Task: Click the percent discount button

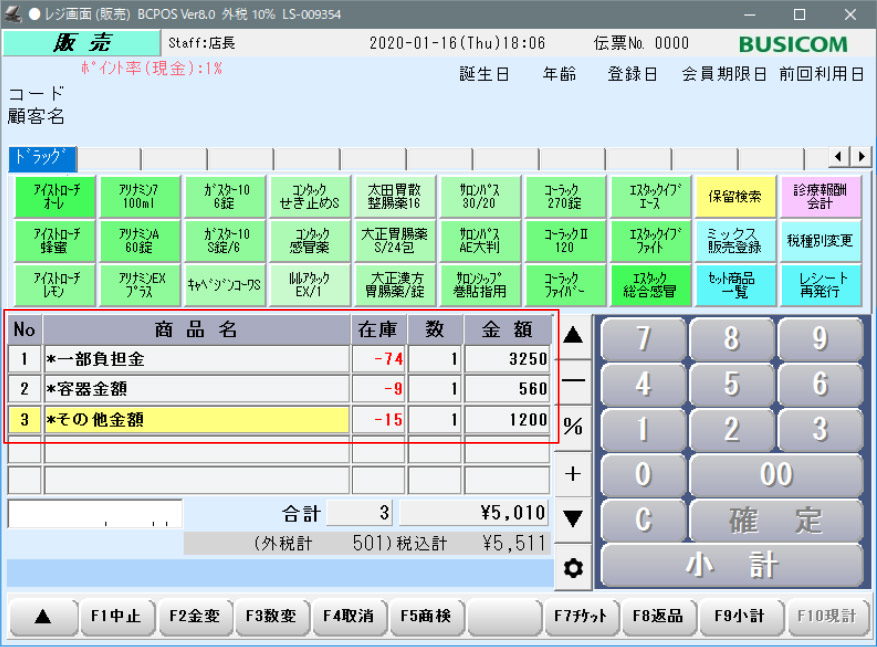Action: coord(573,427)
